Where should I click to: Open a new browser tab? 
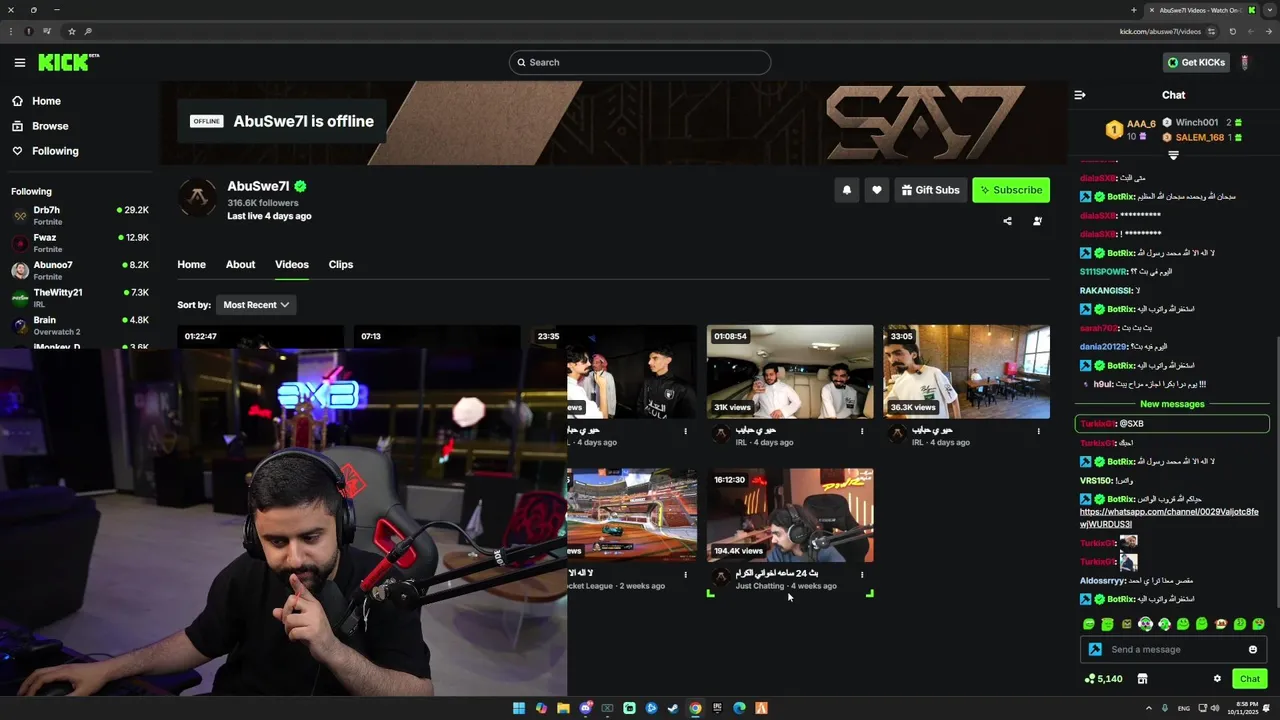[x=1133, y=10]
